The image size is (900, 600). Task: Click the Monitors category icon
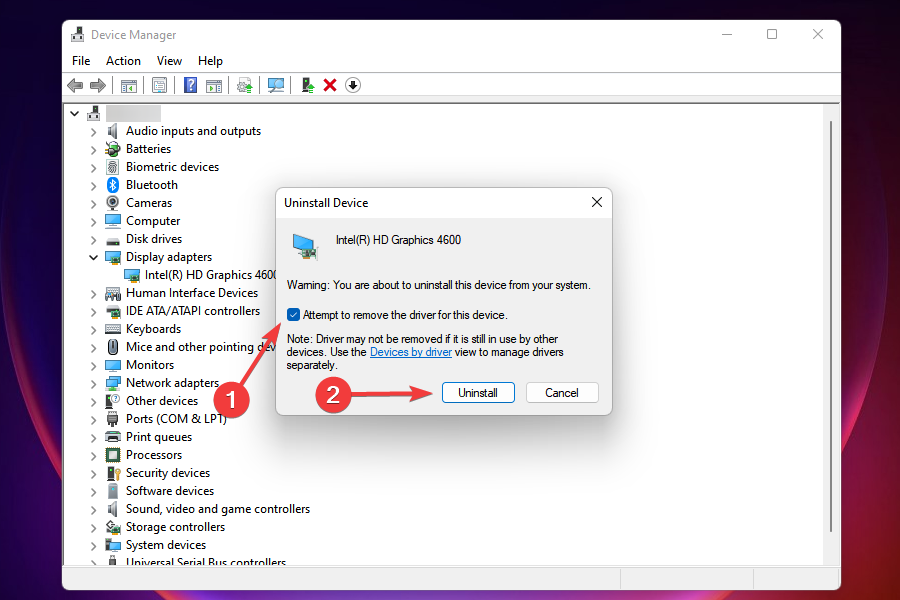click(113, 365)
